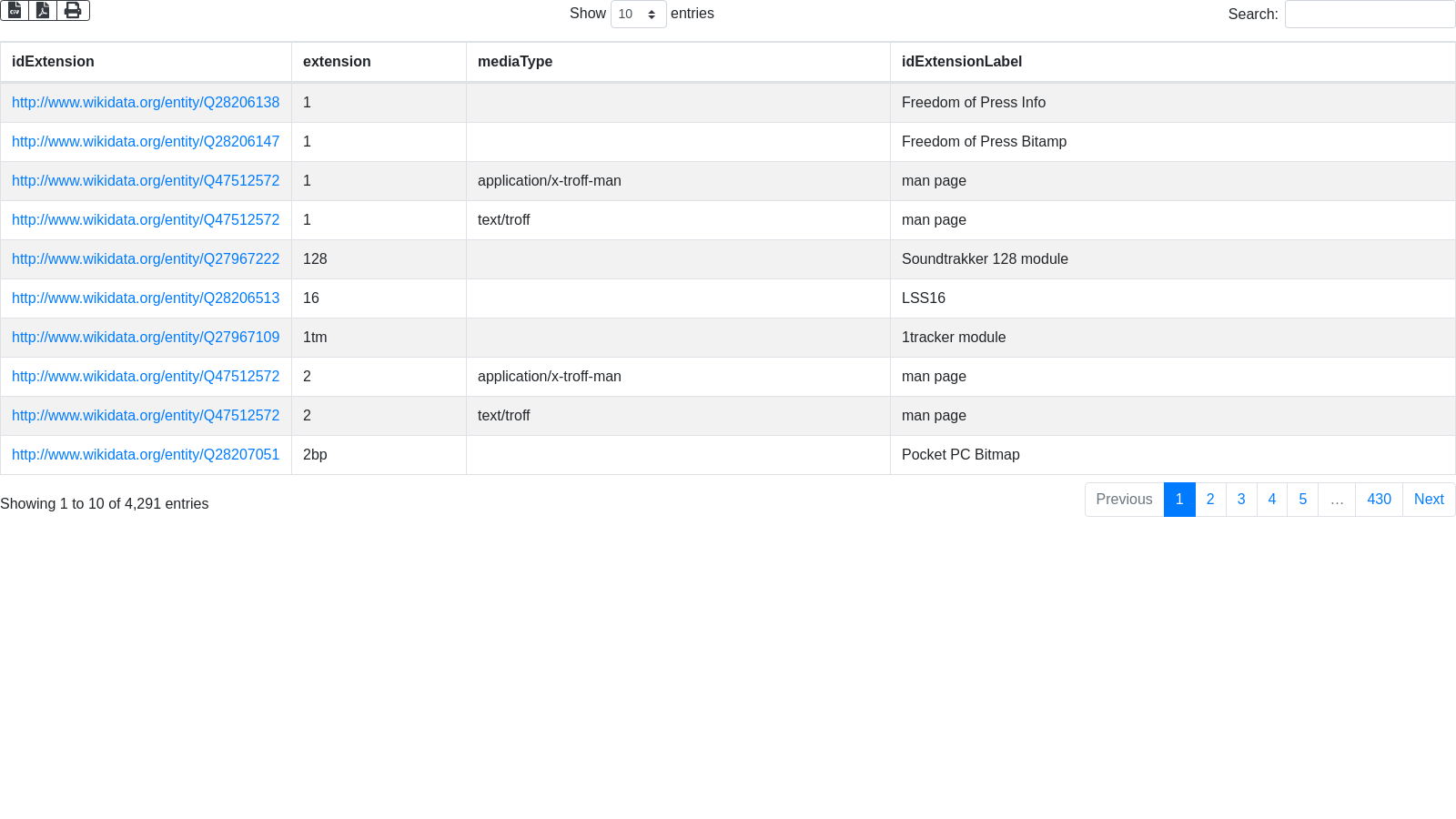This screenshot has width=1456, height=819.
Task: Jump to page 3 in pagination
Action: coord(1241,500)
